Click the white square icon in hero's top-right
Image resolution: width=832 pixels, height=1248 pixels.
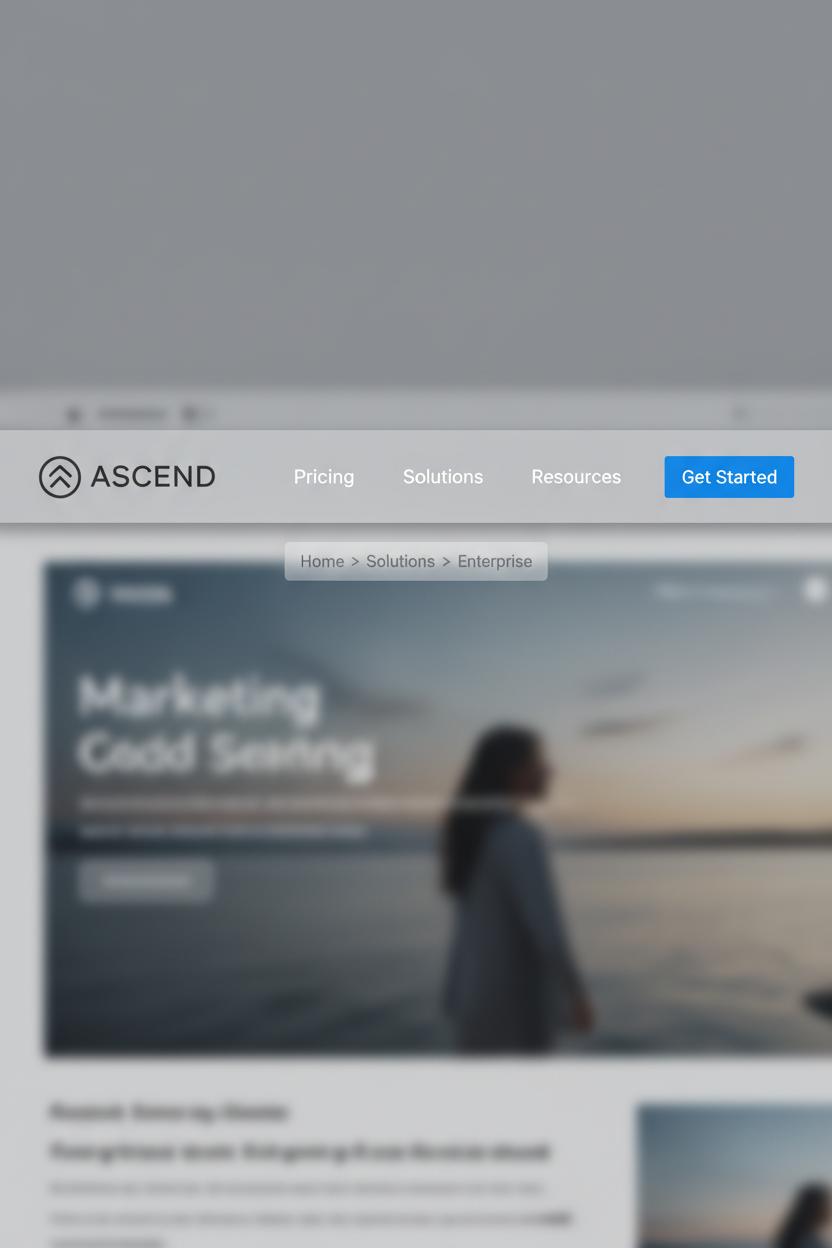[816, 591]
